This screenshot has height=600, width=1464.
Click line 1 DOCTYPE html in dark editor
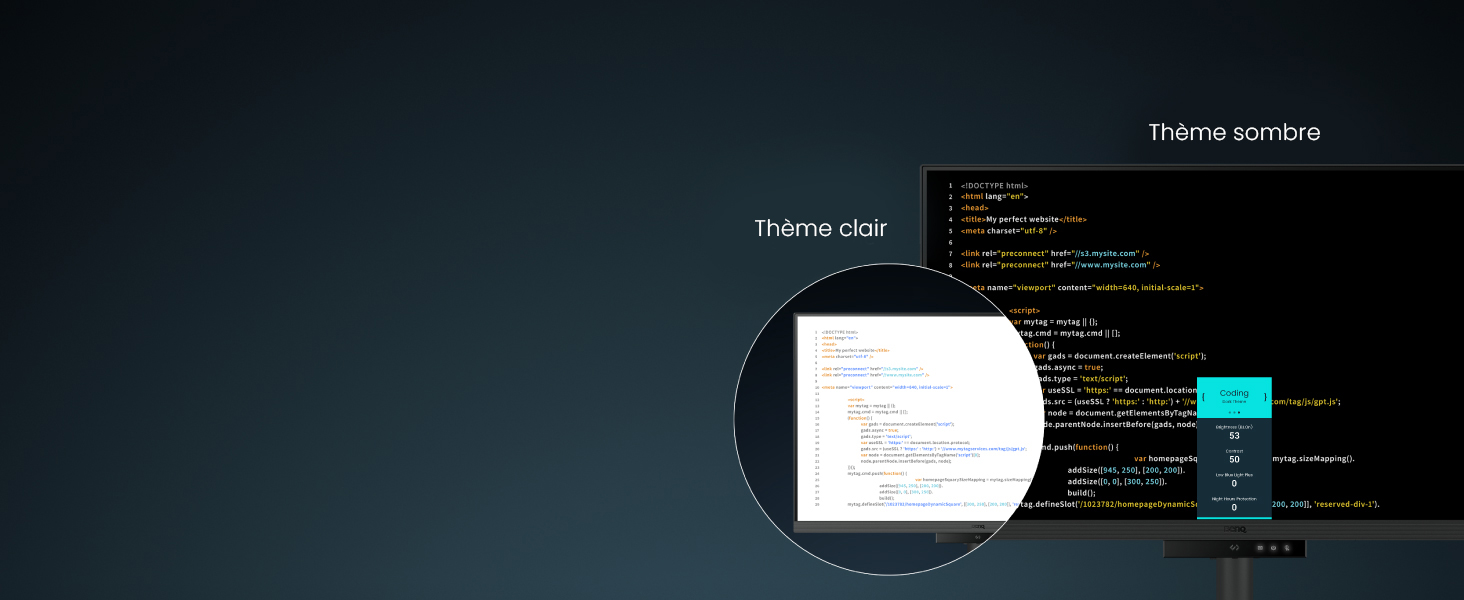994,186
